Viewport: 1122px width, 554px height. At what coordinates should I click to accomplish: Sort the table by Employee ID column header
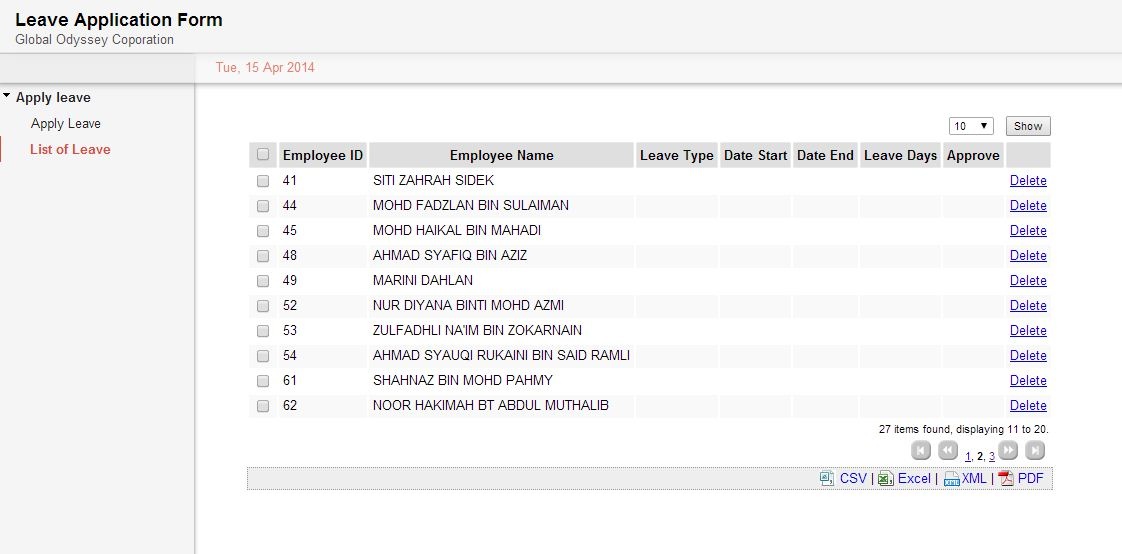(322, 155)
